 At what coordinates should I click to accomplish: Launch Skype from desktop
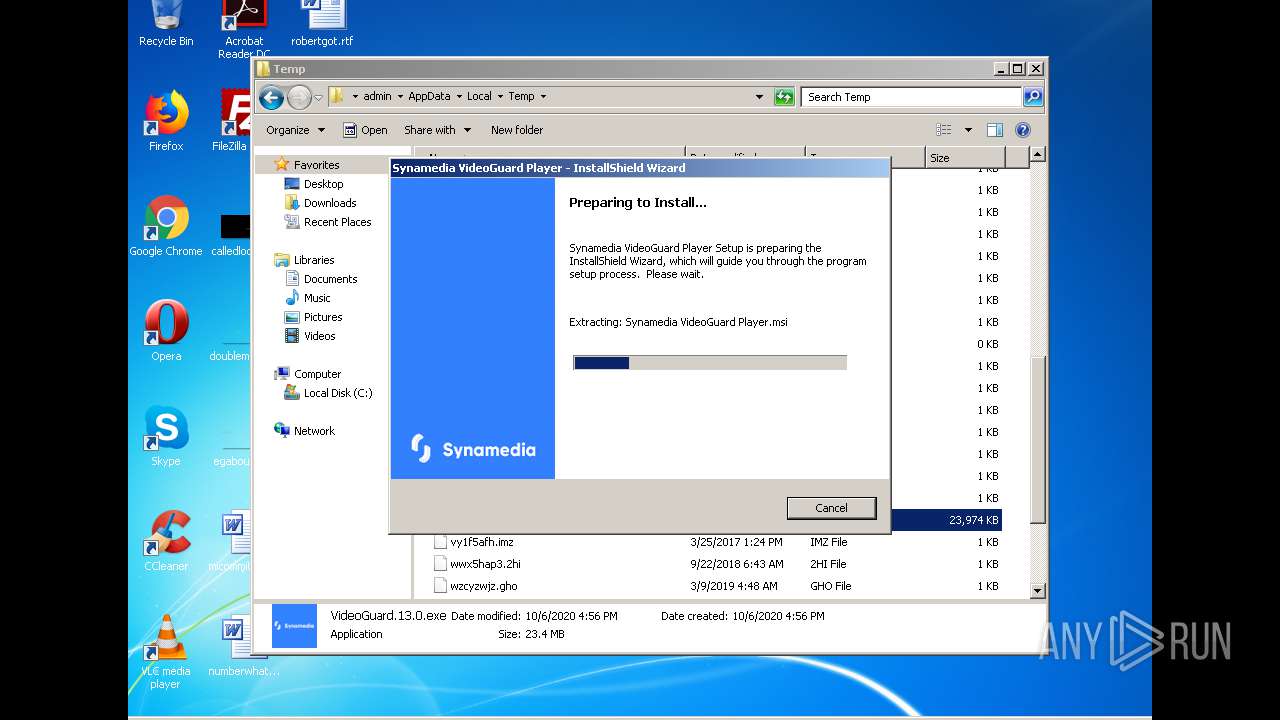(x=166, y=436)
